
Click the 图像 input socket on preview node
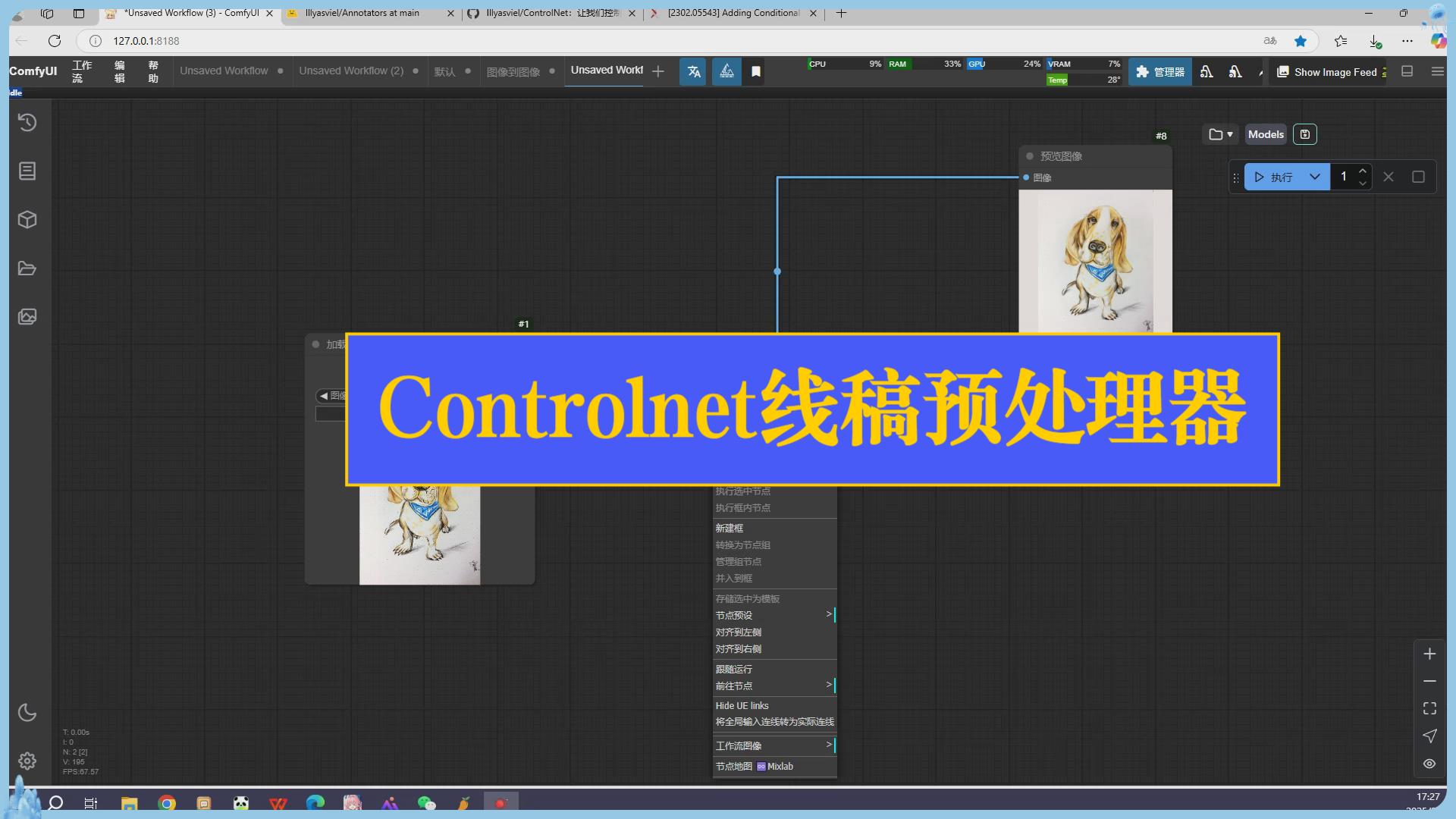[x=1026, y=177]
